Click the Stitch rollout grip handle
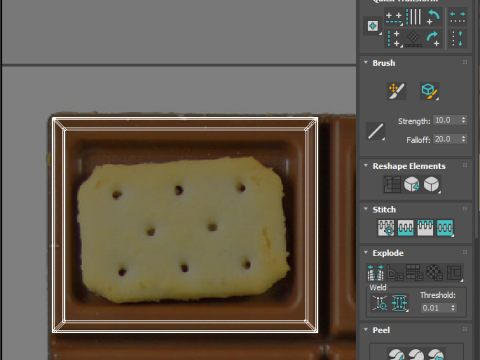The height and width of the screenshot is (360, 480). pyautogui.click(x=465, y=209)
